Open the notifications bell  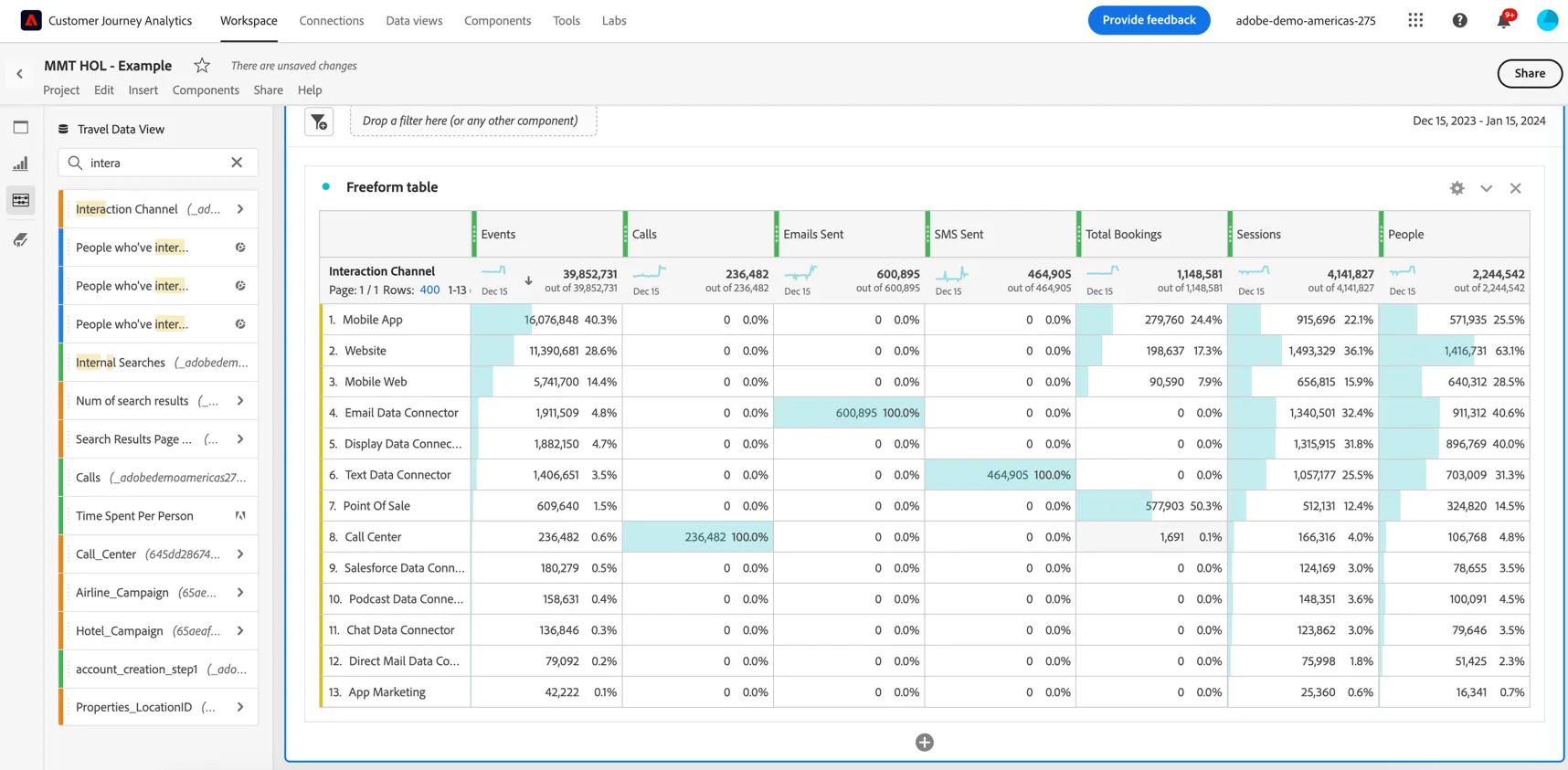(x=1504, y=20)
